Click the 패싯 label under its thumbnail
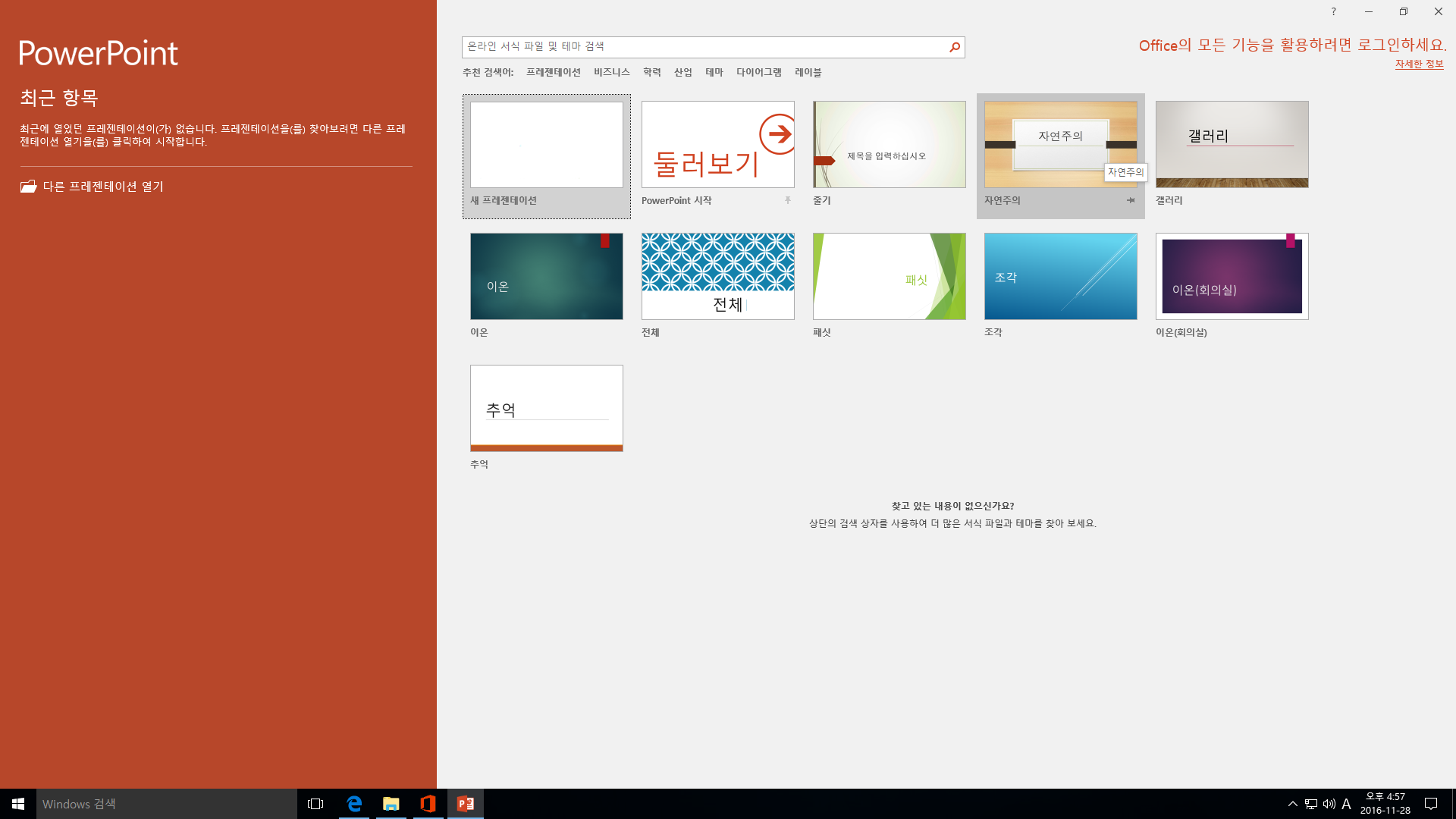The image size is (1456, 819). coord(822,333)
